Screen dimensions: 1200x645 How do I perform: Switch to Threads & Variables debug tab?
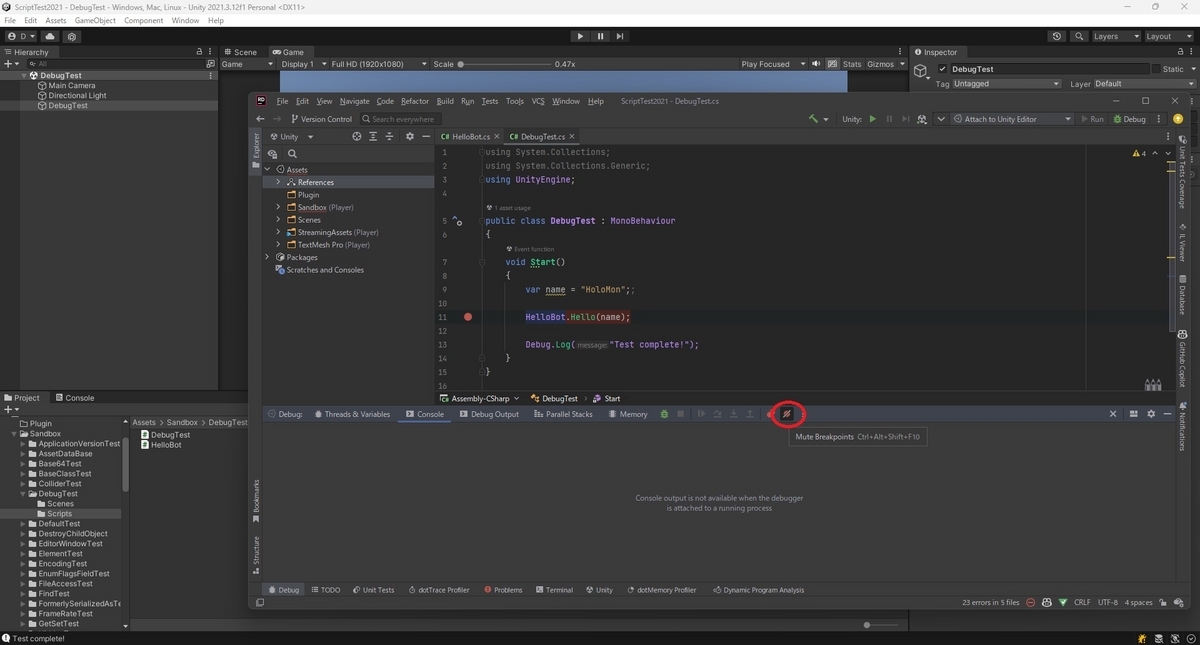352,414
